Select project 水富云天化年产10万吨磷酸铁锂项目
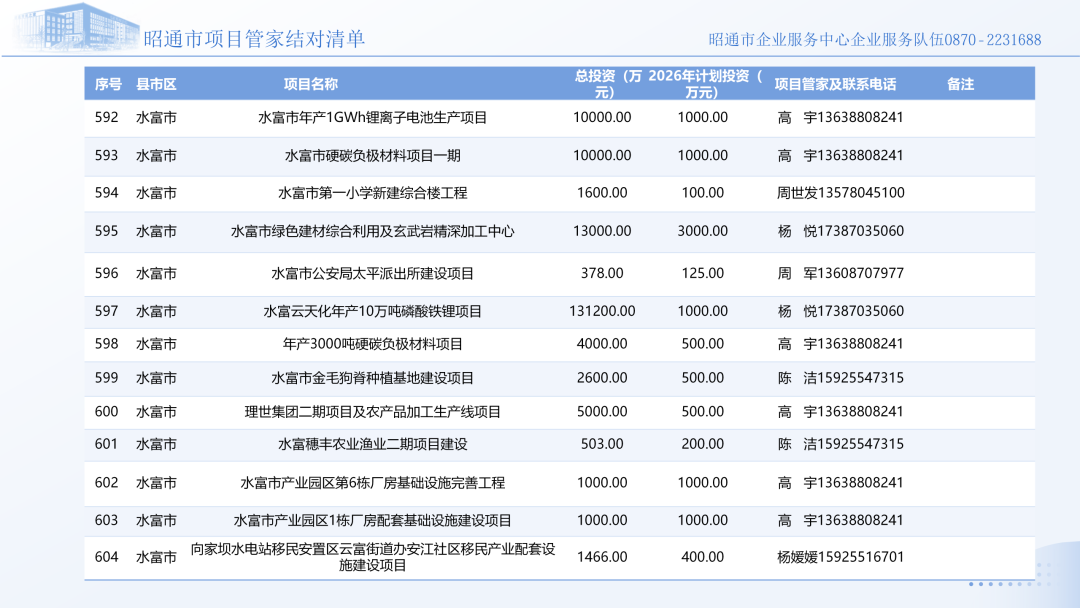Screen dimensions: 1080x608 point(373,311)
